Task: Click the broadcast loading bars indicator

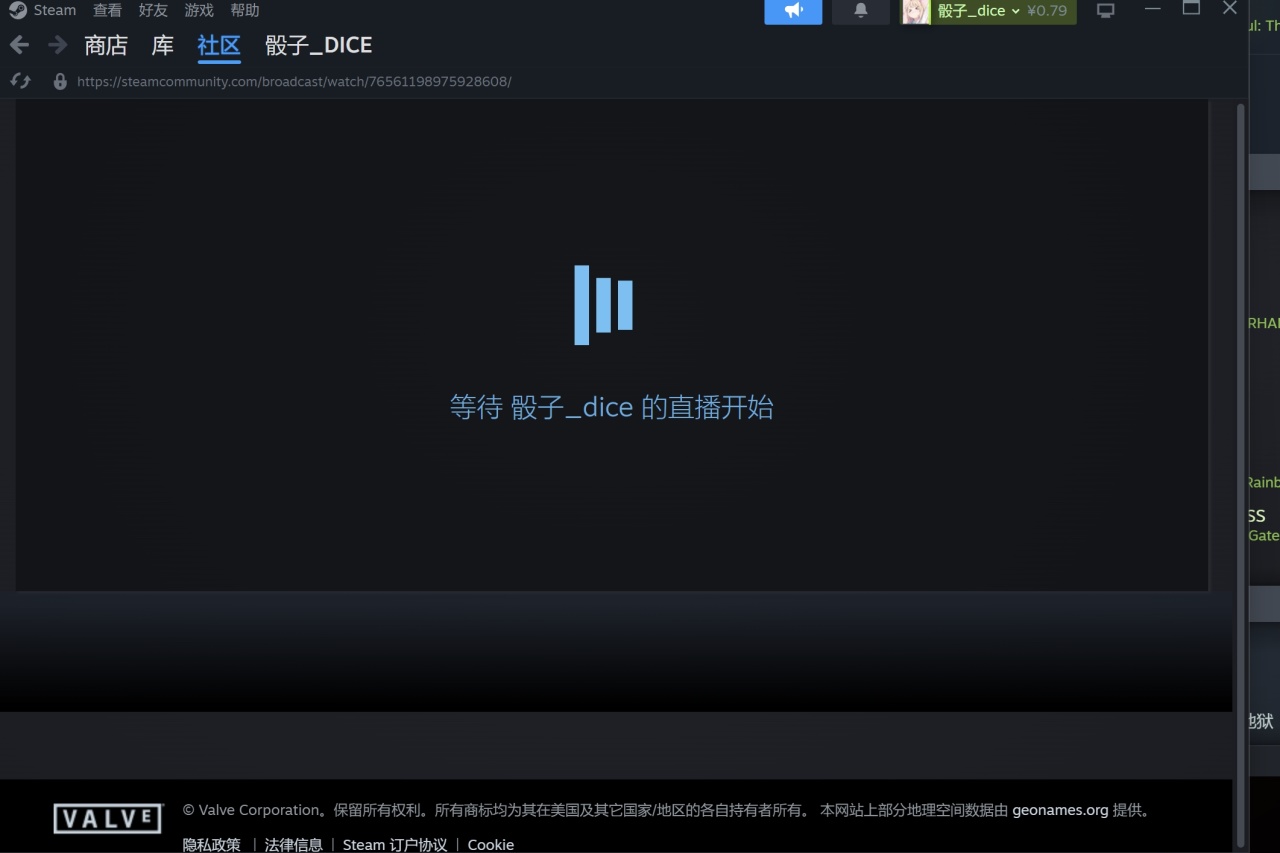Action: 603,305
